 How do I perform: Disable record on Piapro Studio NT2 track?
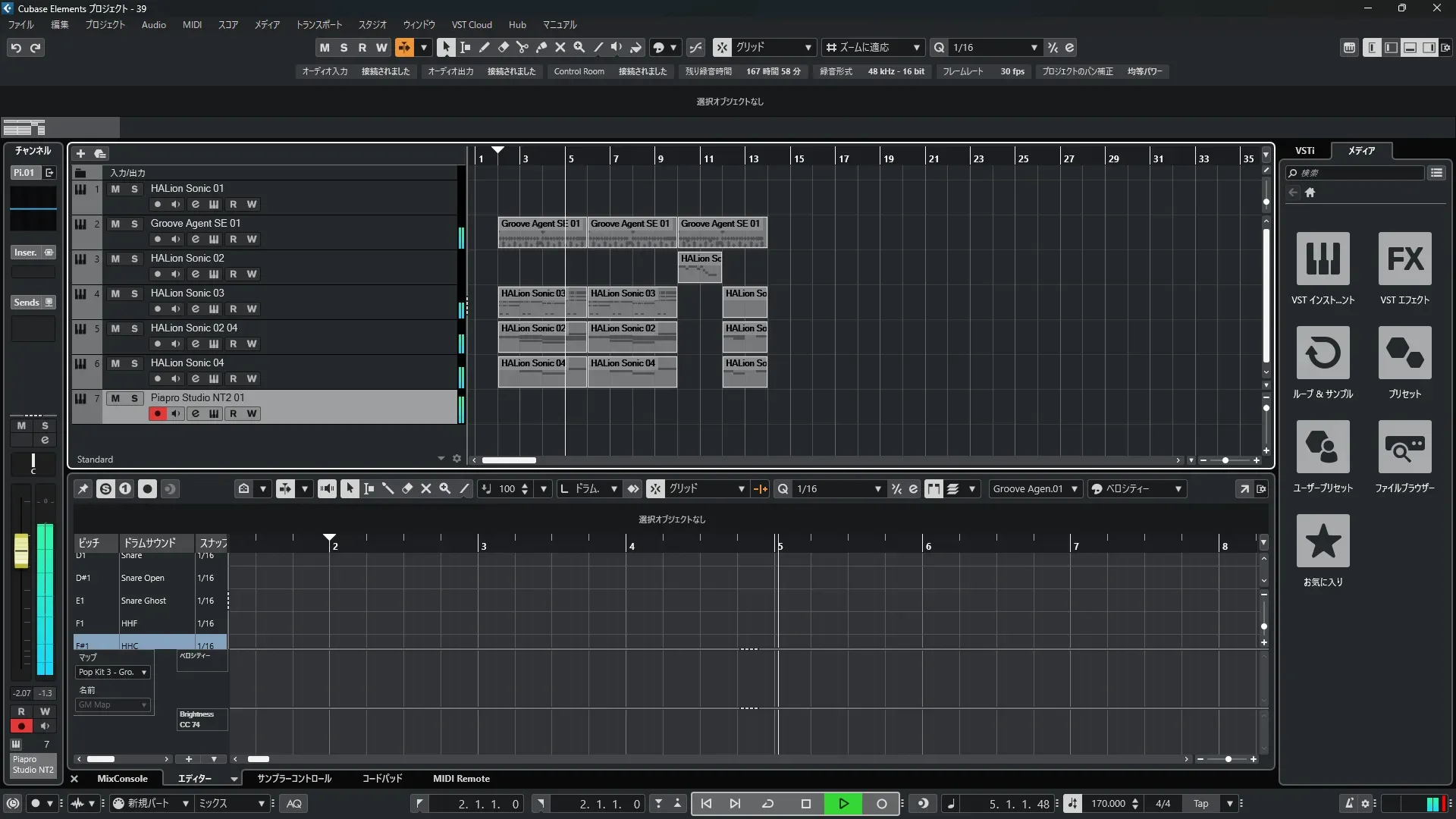pyautogui.click(x=157, y=414)
